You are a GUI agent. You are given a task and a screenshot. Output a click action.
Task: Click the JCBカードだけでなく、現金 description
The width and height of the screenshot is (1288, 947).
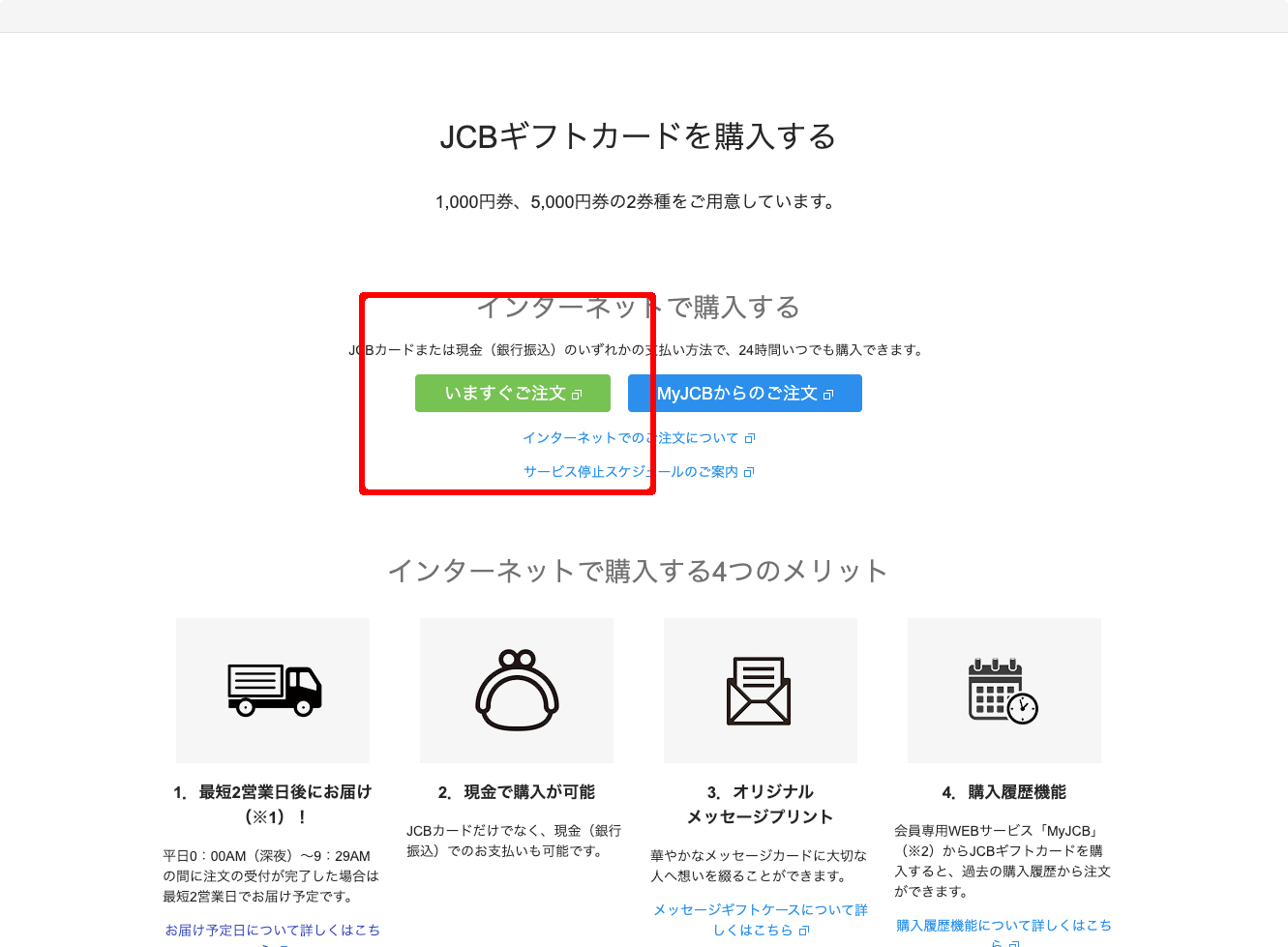click(516, 841)
